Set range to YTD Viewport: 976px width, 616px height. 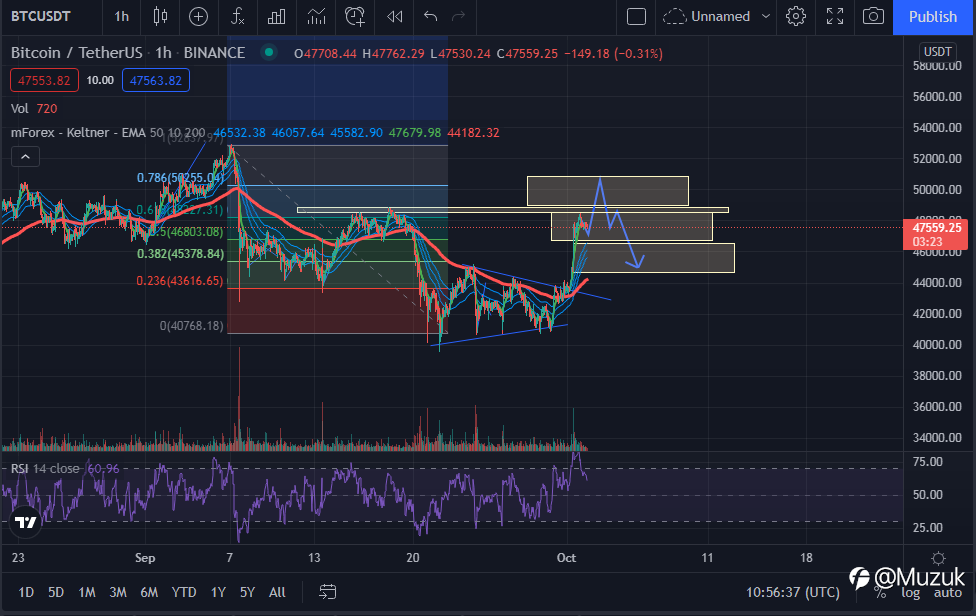[184, 592]
